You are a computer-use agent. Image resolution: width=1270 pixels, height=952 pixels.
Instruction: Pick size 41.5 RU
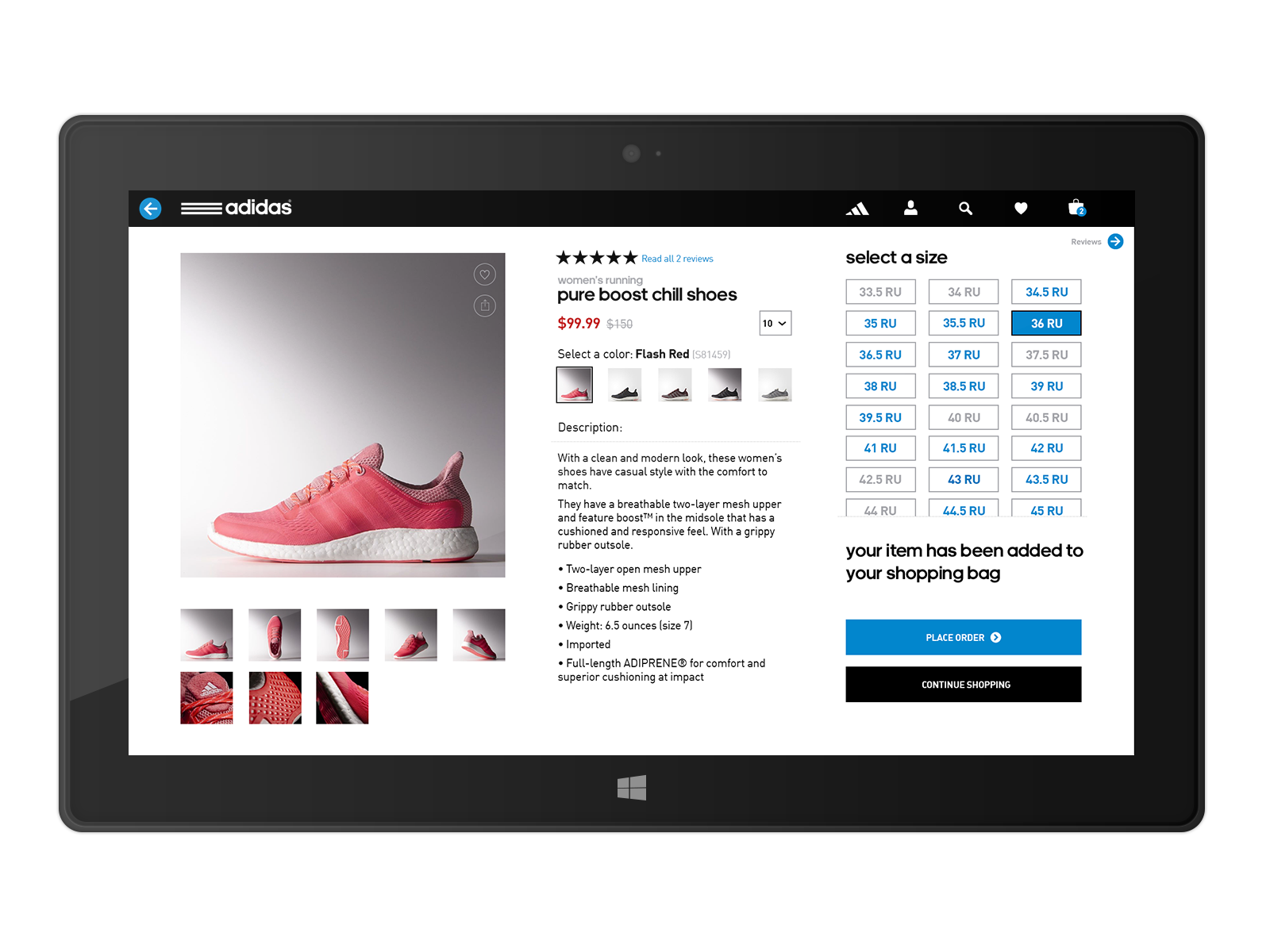click(x=964, y=448)
